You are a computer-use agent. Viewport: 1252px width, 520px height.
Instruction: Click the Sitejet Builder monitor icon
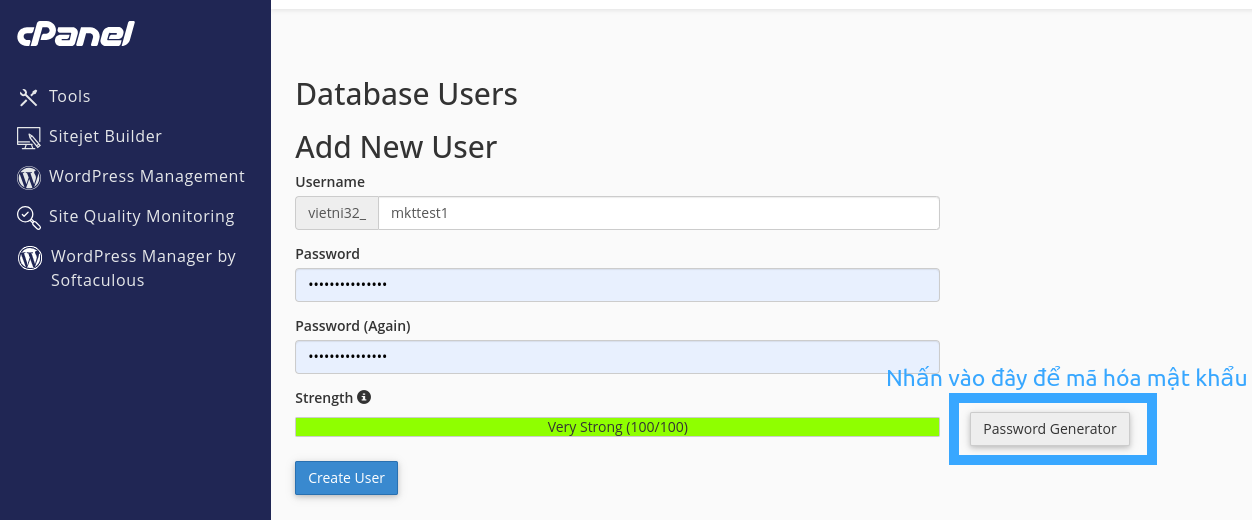pyautogui.click(x=29, y=137)
